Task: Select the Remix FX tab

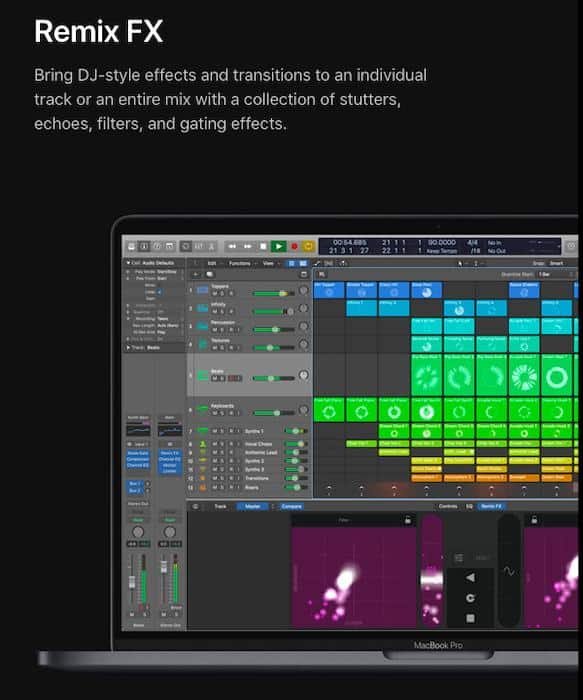Action: 491,506
